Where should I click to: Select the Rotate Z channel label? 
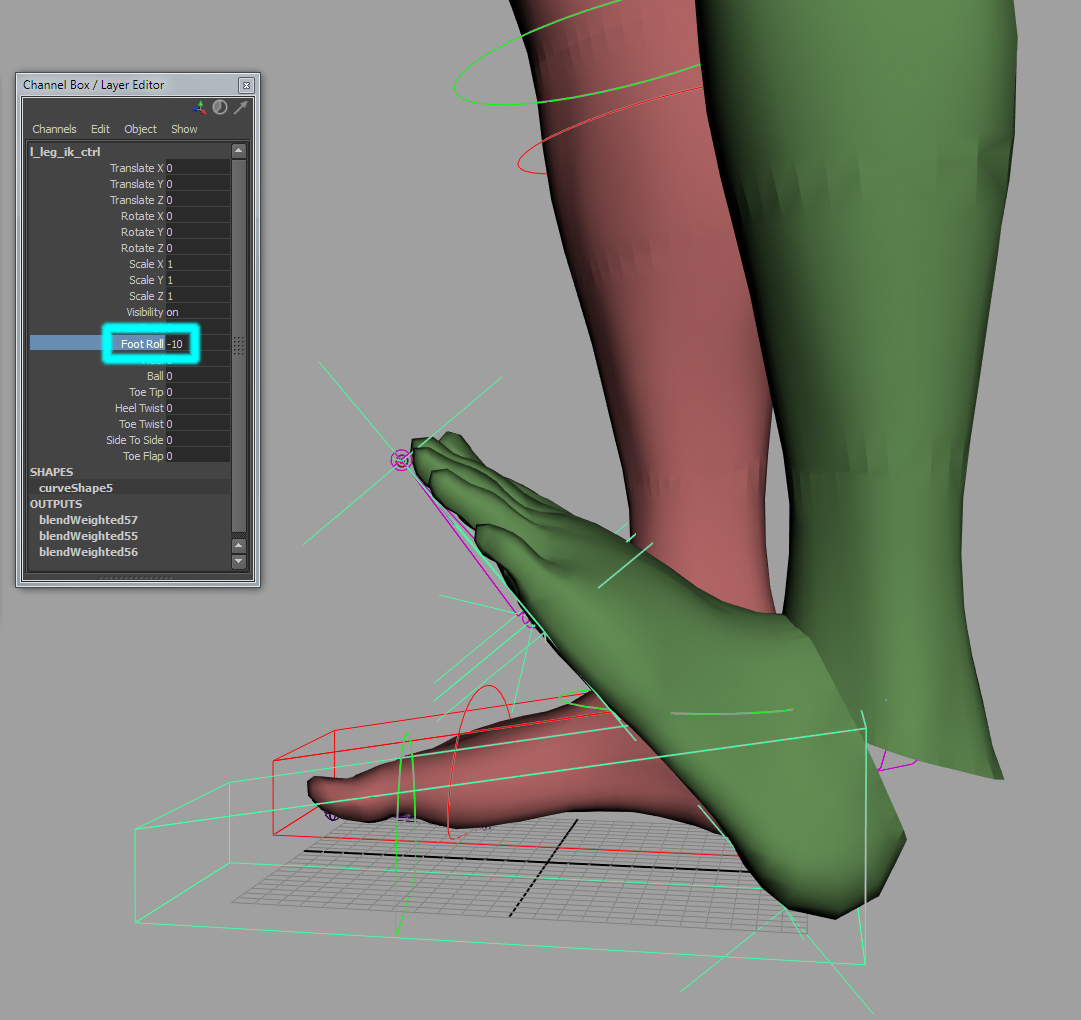pyautogui.click(x=142, y=248)
